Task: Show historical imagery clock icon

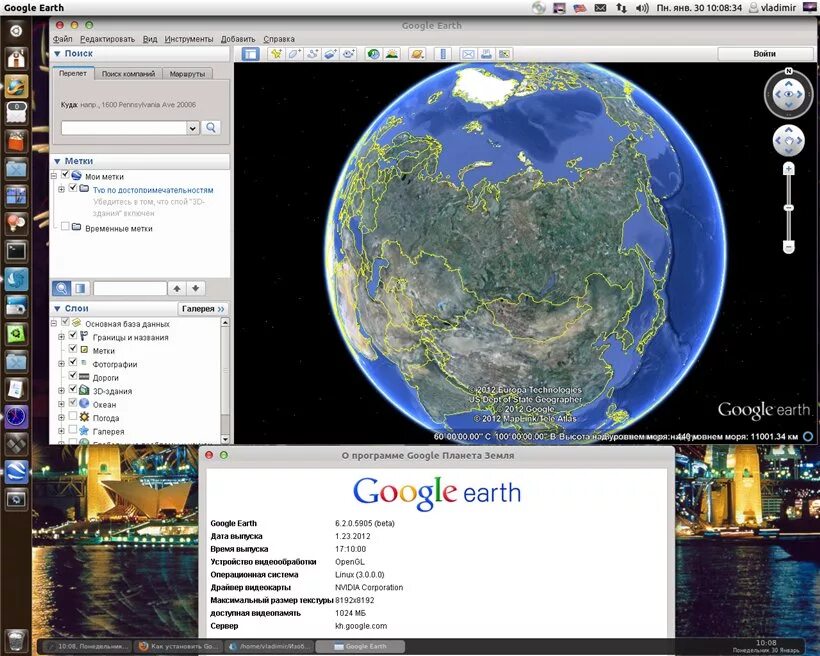Action: click(373, 53)
